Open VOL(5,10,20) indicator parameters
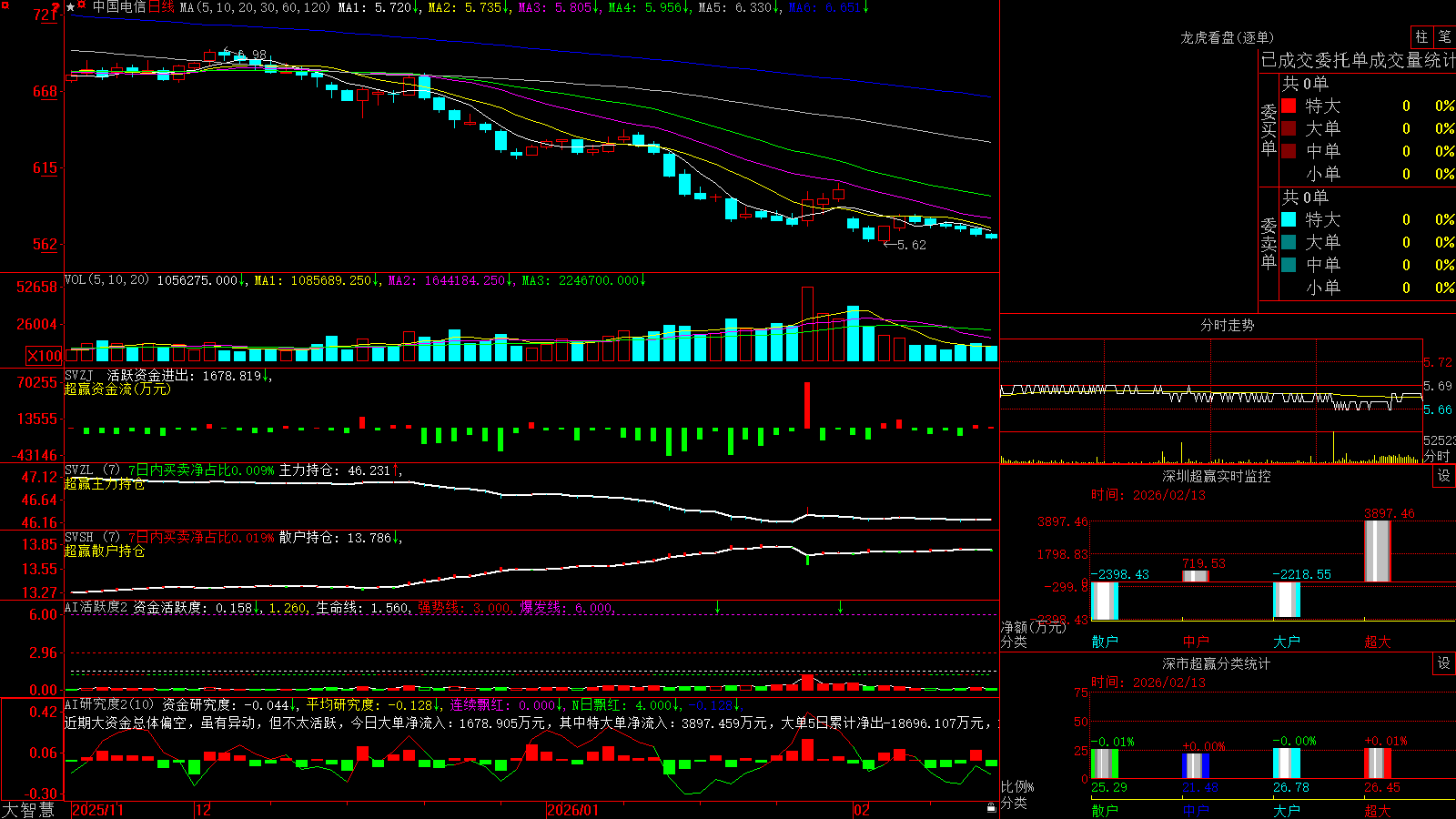This screenshot has width=1456, height=819. point(106,280)
